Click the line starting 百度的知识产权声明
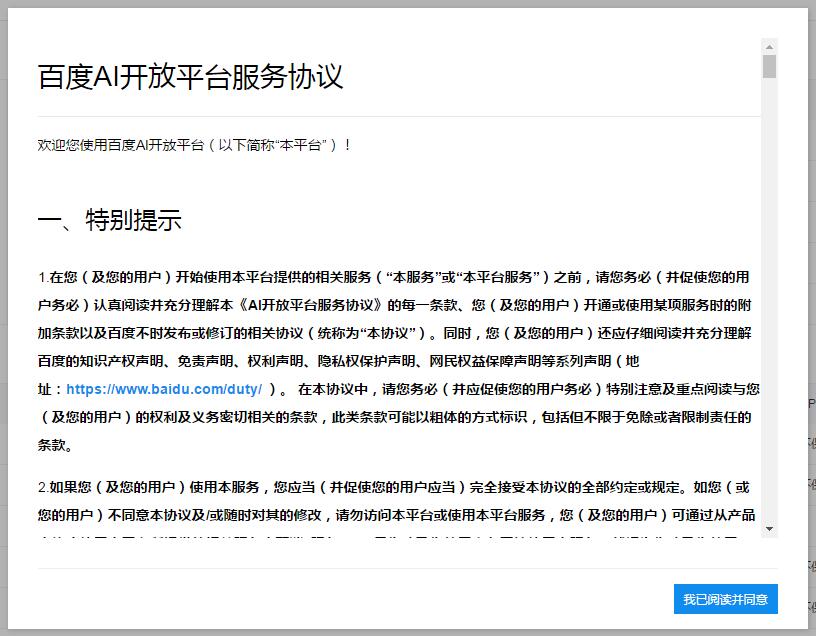Viewport: 816px width, 636px height. (x=338, y=361)
